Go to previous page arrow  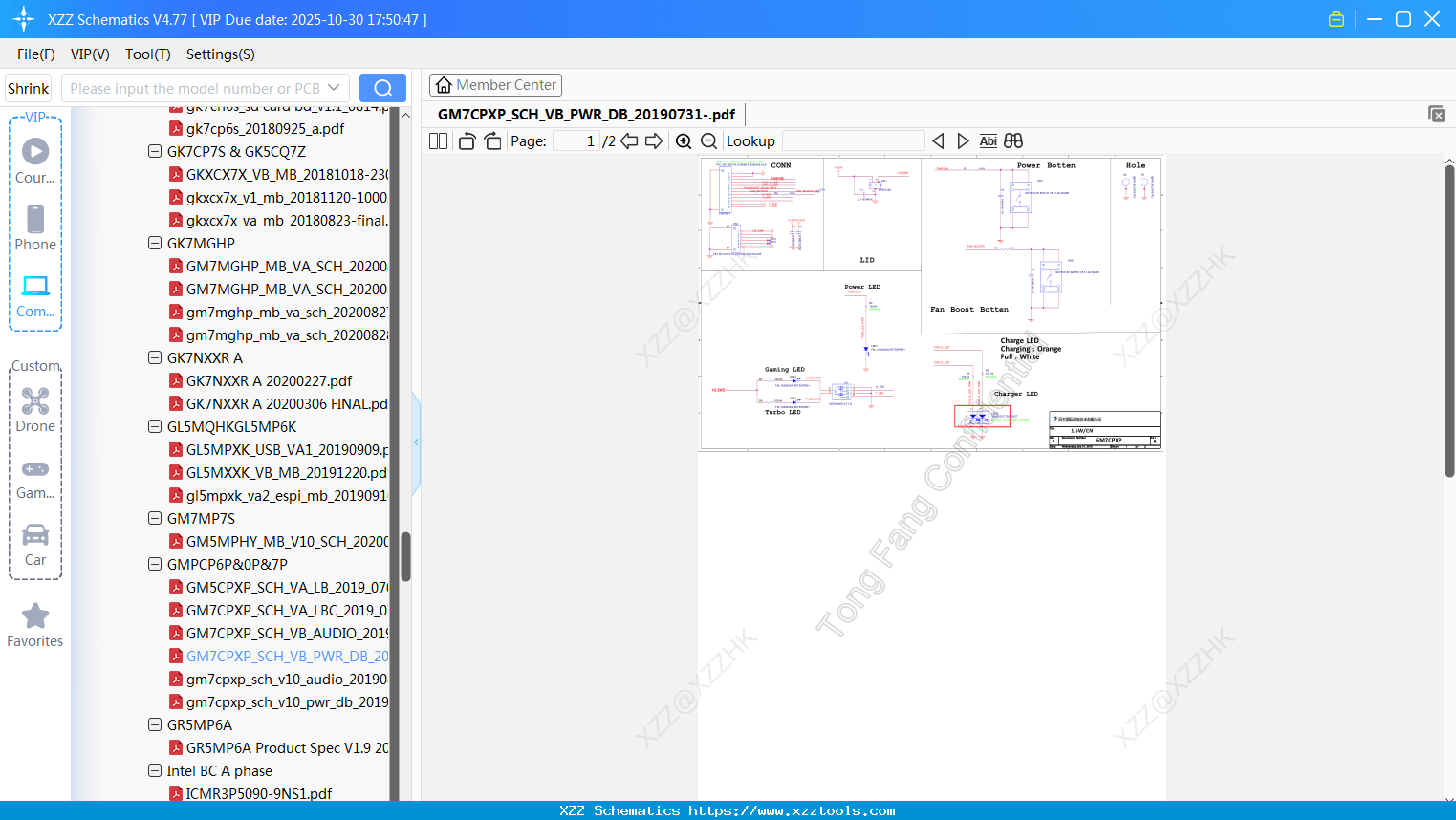point(629,141)
